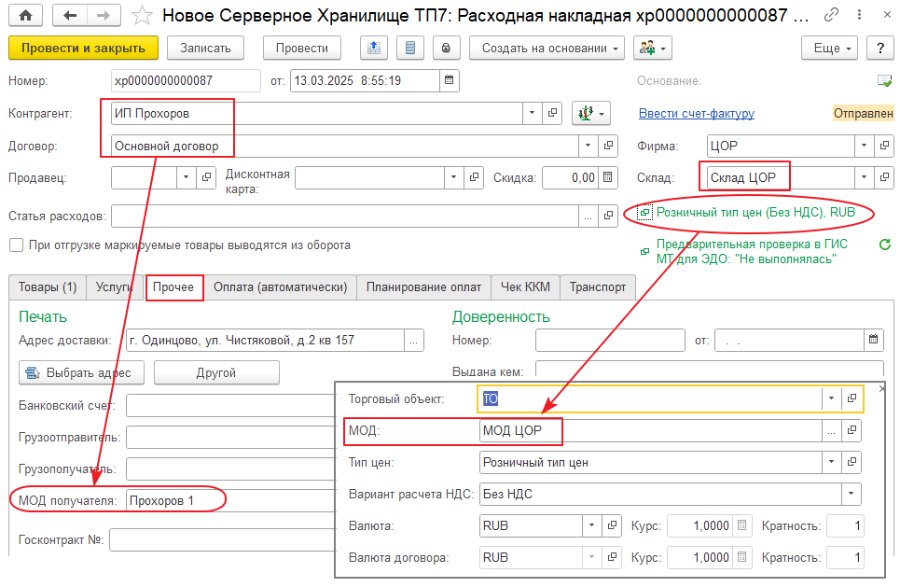Viewport: 900px width, 587px height.
Task: Open the Еще menu
Action: [829, 48]
